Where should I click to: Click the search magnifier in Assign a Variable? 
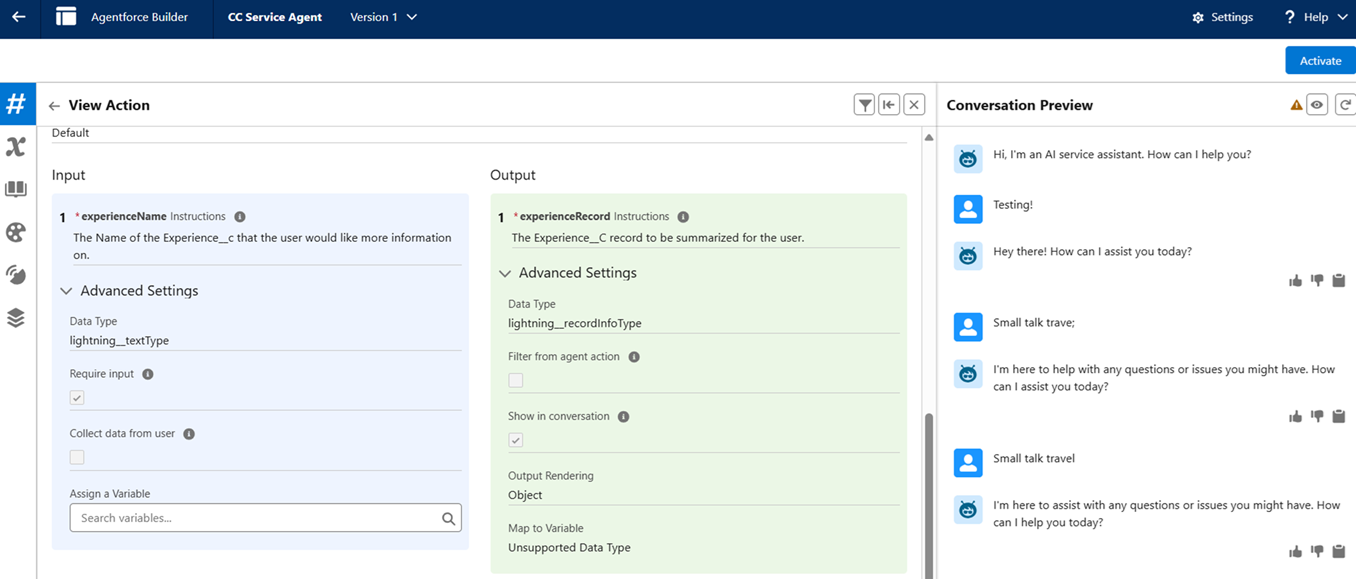[x=449, y=518]
